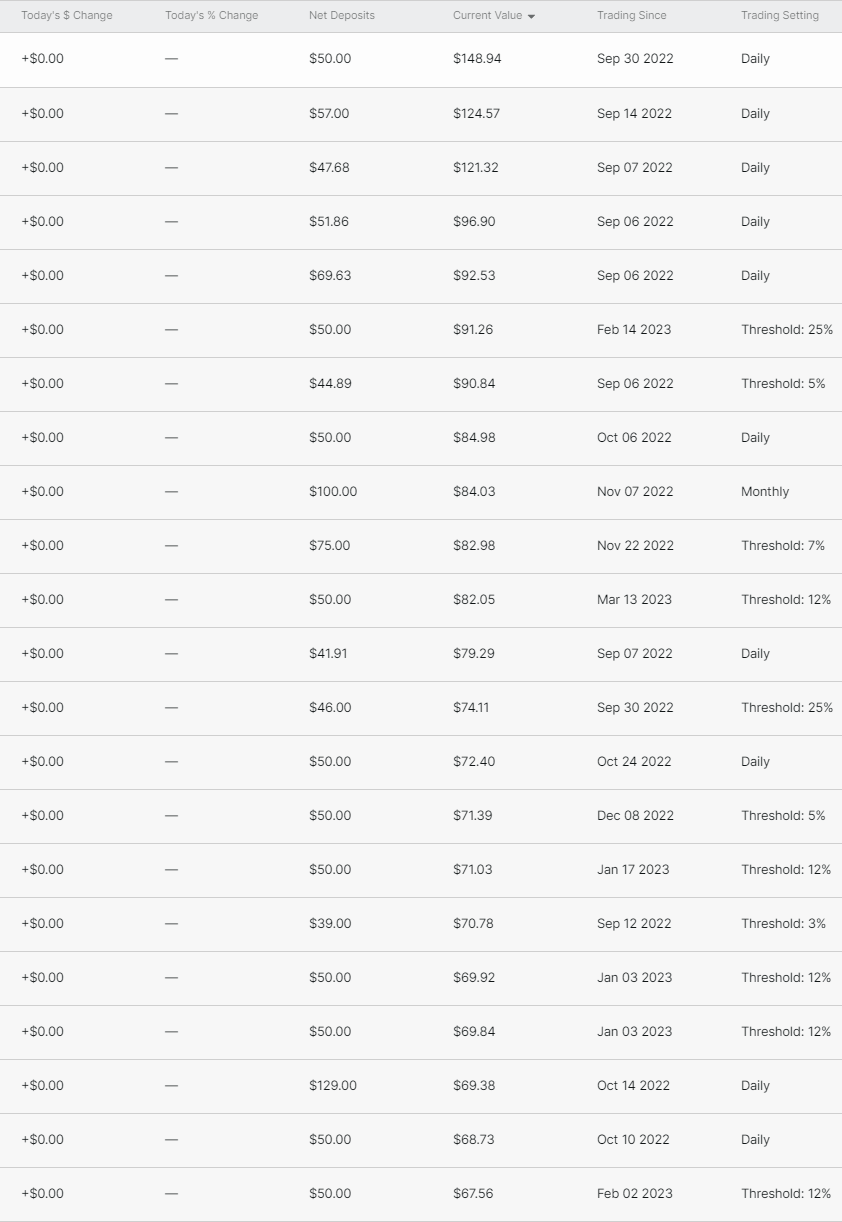The image size is (842, 1222).
Task: Select the row with Monthly trading setting
Action: tap(421, 492)
